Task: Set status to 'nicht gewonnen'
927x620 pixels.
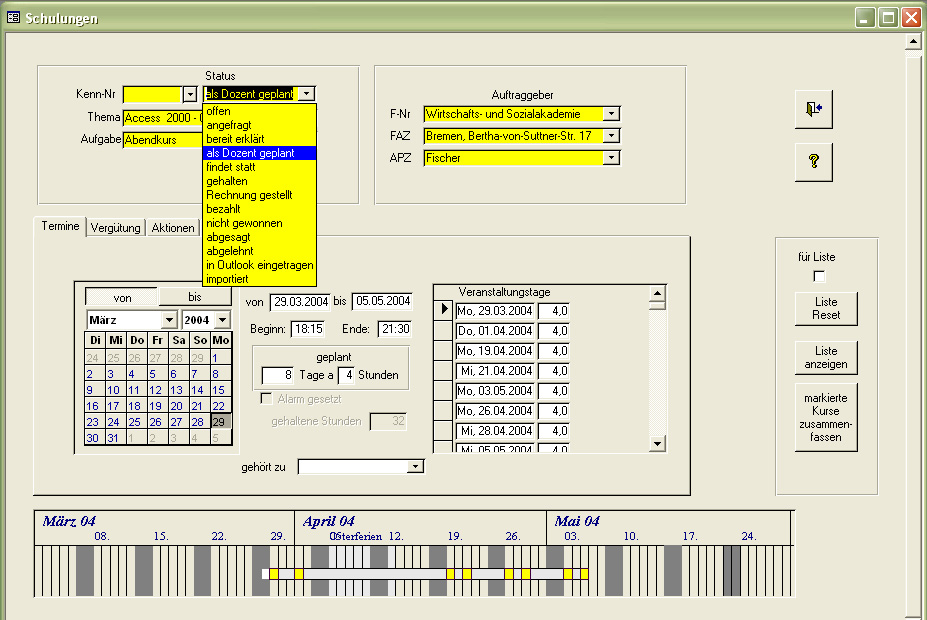Action: point(260,223)
